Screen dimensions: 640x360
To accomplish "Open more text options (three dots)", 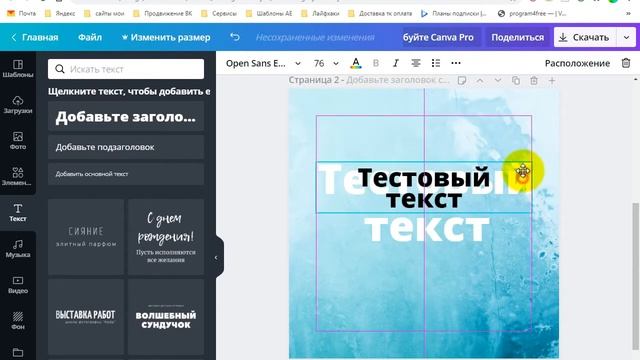I will pyautogui.click(x=456, y=63).
